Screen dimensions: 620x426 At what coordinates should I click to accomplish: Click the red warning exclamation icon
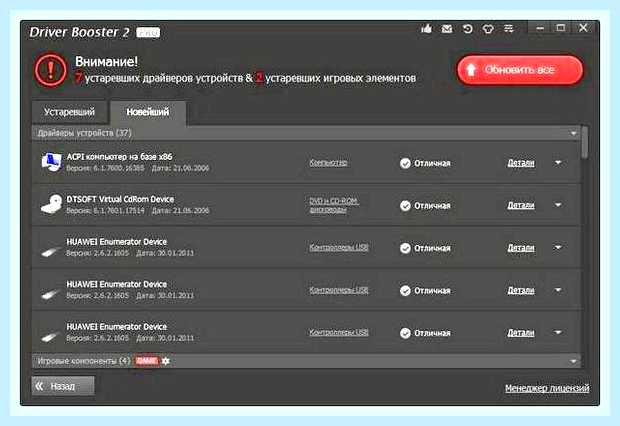coord(50,70)
